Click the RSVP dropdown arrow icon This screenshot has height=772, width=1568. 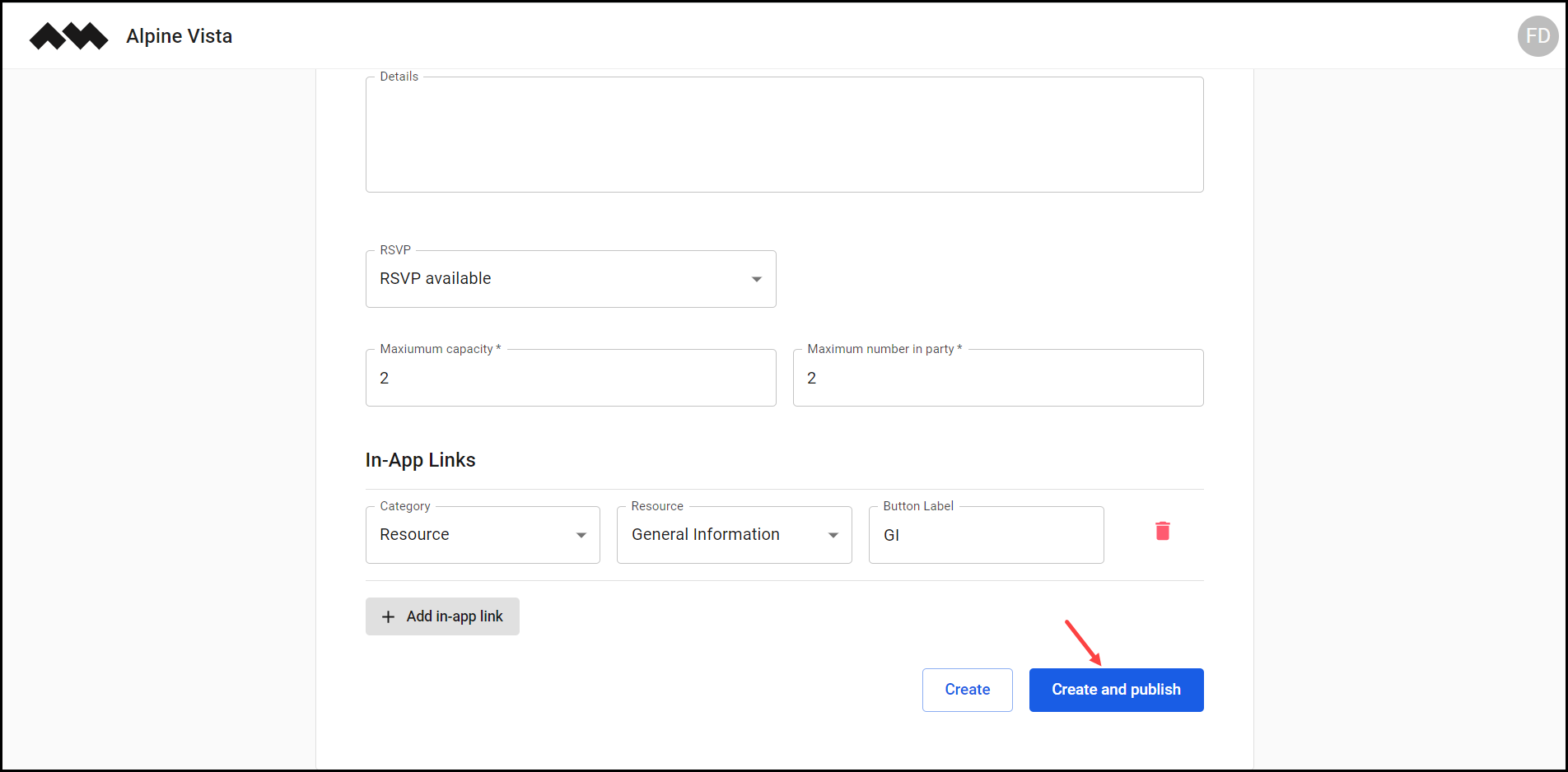[x=756, y=279]
